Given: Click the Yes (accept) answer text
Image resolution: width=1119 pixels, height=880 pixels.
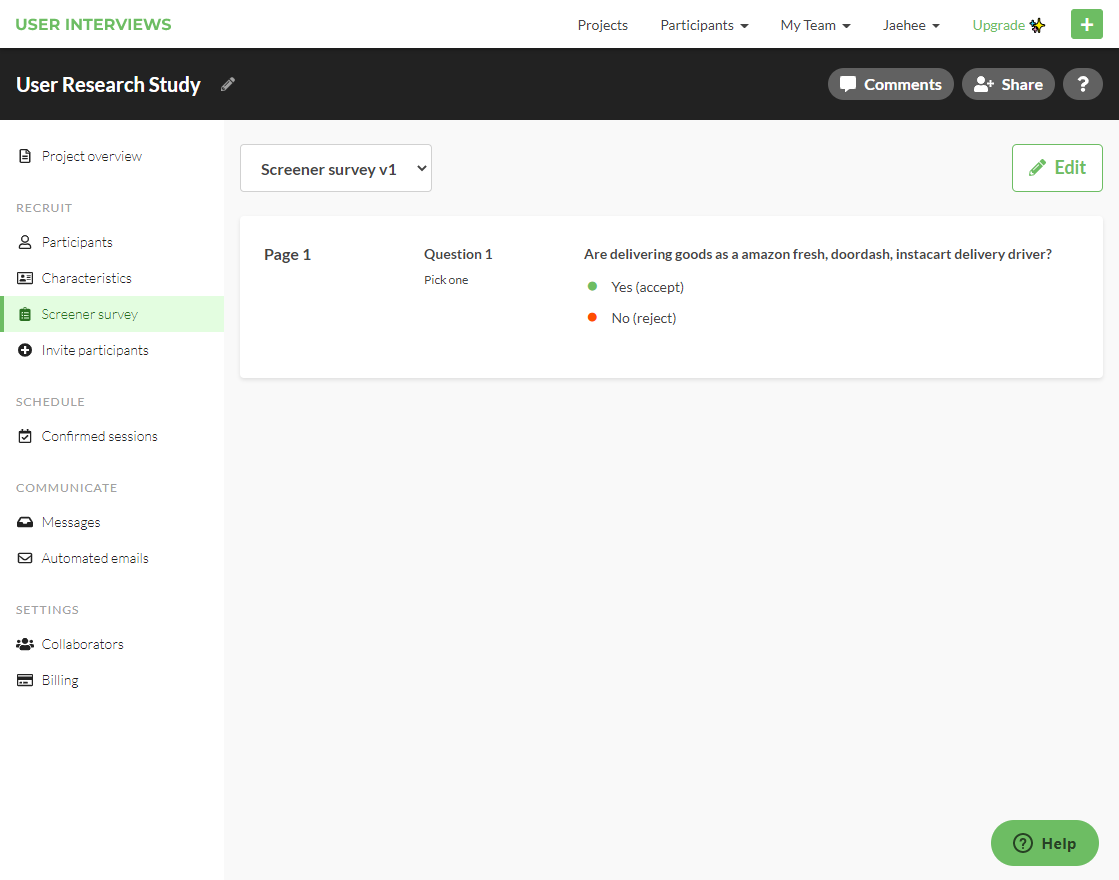Looking at the screenshot, I should [647, 287].
